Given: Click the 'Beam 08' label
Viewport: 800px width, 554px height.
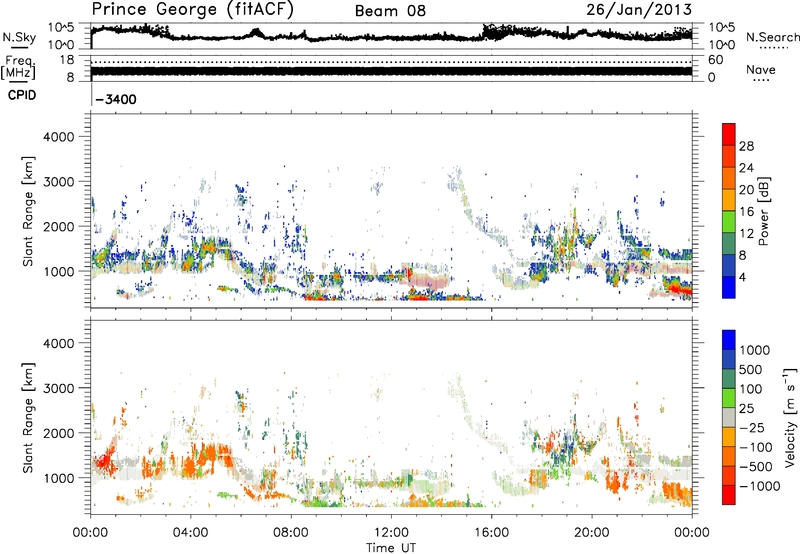Looking at the screenshot, I should (x=390, y=11).
